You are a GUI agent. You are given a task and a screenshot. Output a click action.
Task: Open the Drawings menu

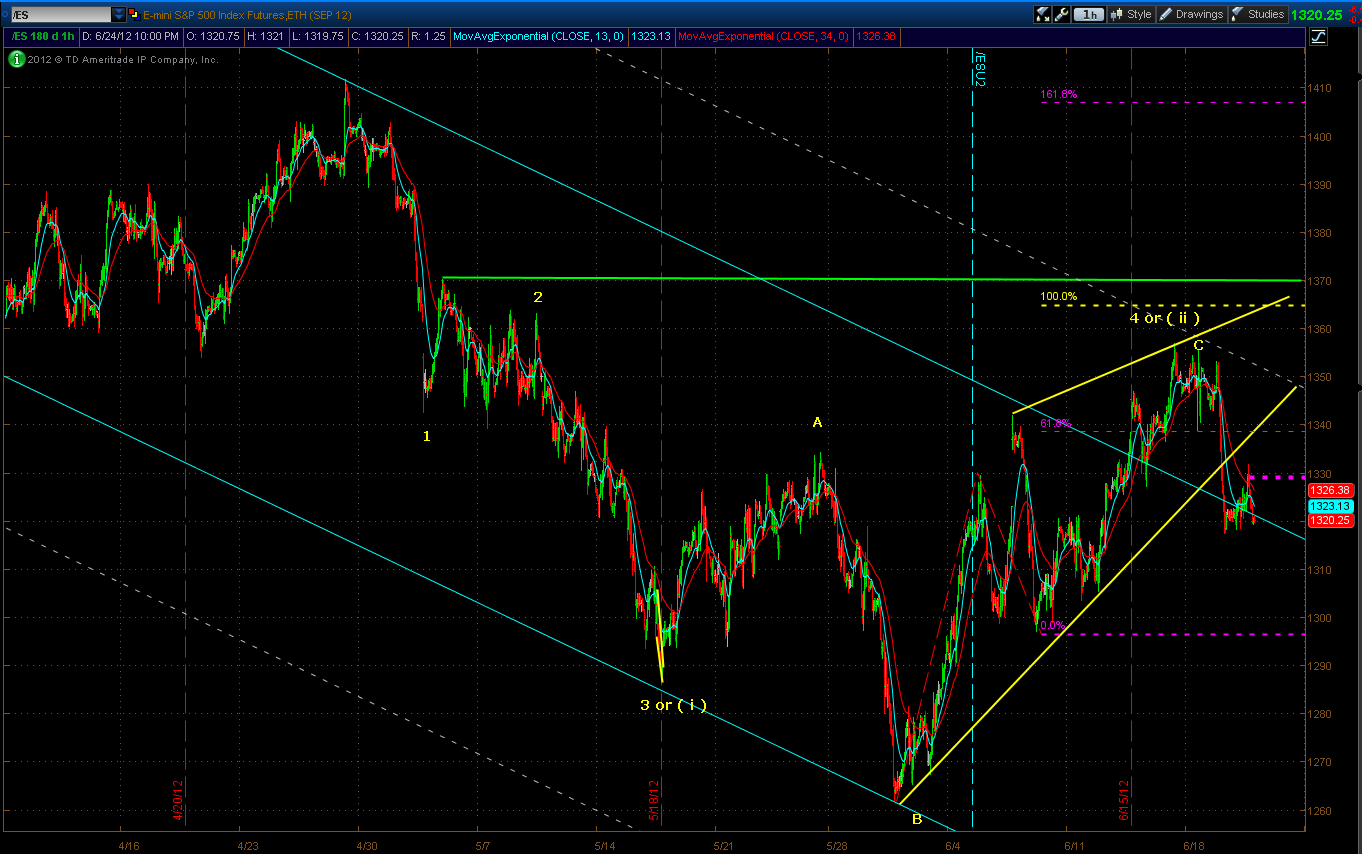pos(1191,14)
